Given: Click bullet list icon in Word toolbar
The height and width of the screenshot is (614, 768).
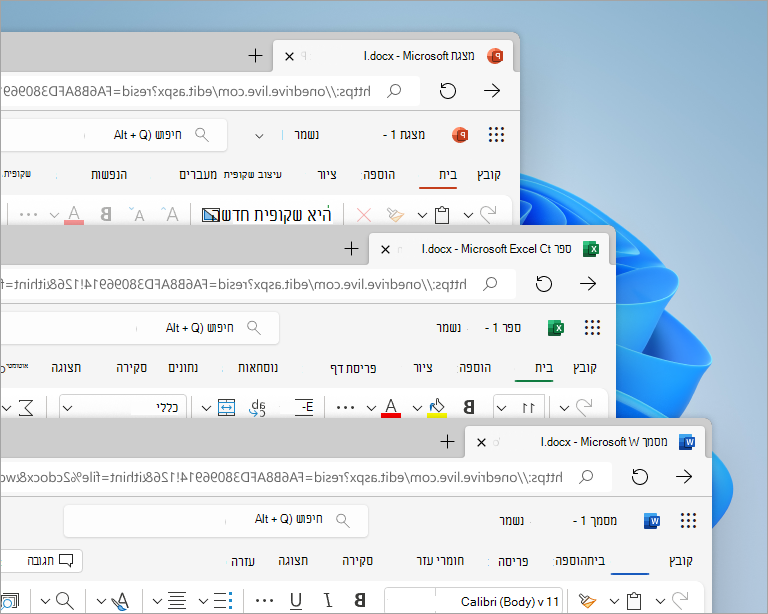Looking at the screenshot, I should point(223,600).
